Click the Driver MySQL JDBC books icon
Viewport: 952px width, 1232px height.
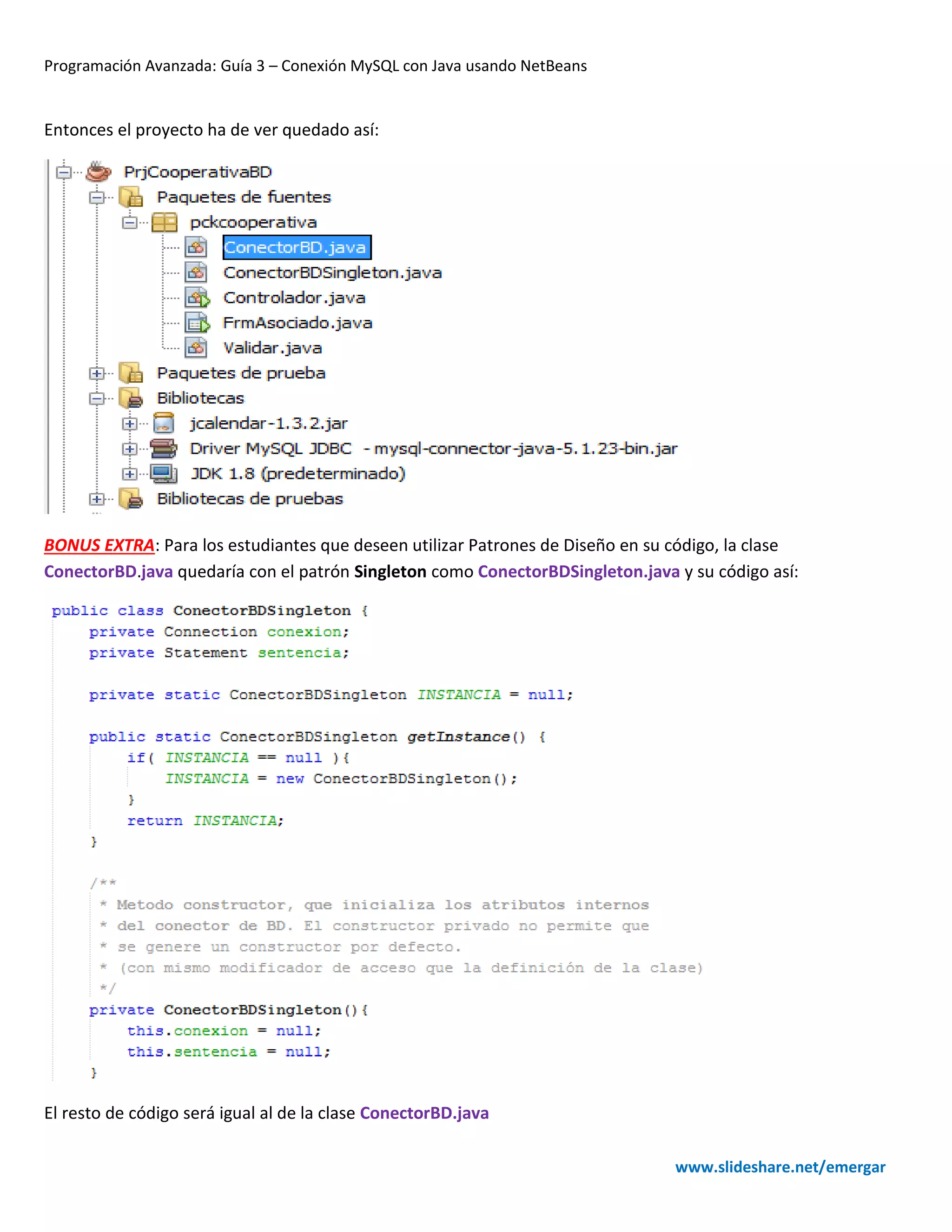[164, 449]
